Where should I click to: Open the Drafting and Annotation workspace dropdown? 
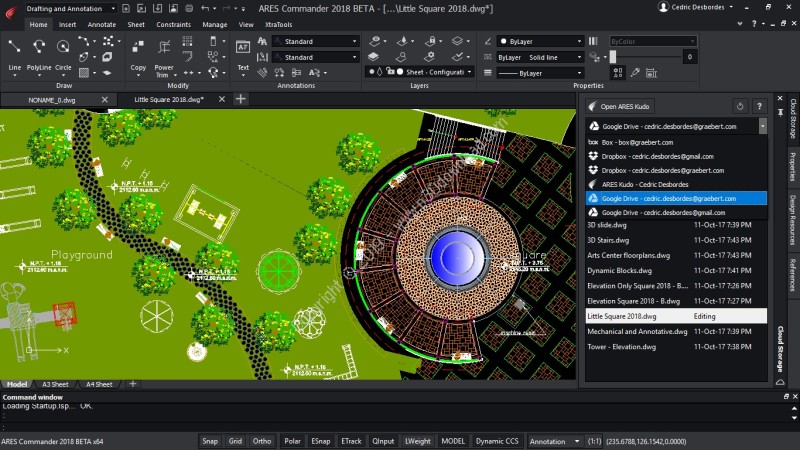coord(70,8)
